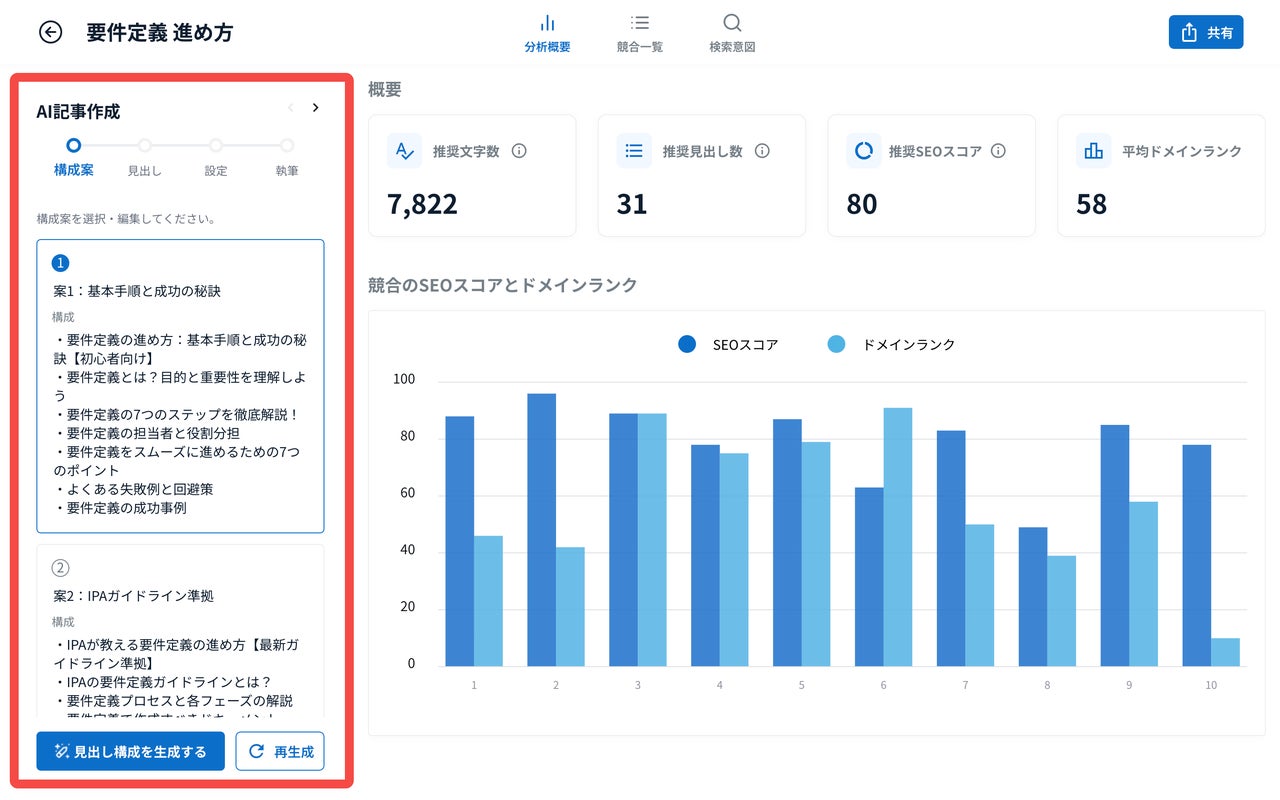Show info for 推奨文字数
This screenshot has width=1280, height=800.
pyautogui.click(x=519, y=151)
